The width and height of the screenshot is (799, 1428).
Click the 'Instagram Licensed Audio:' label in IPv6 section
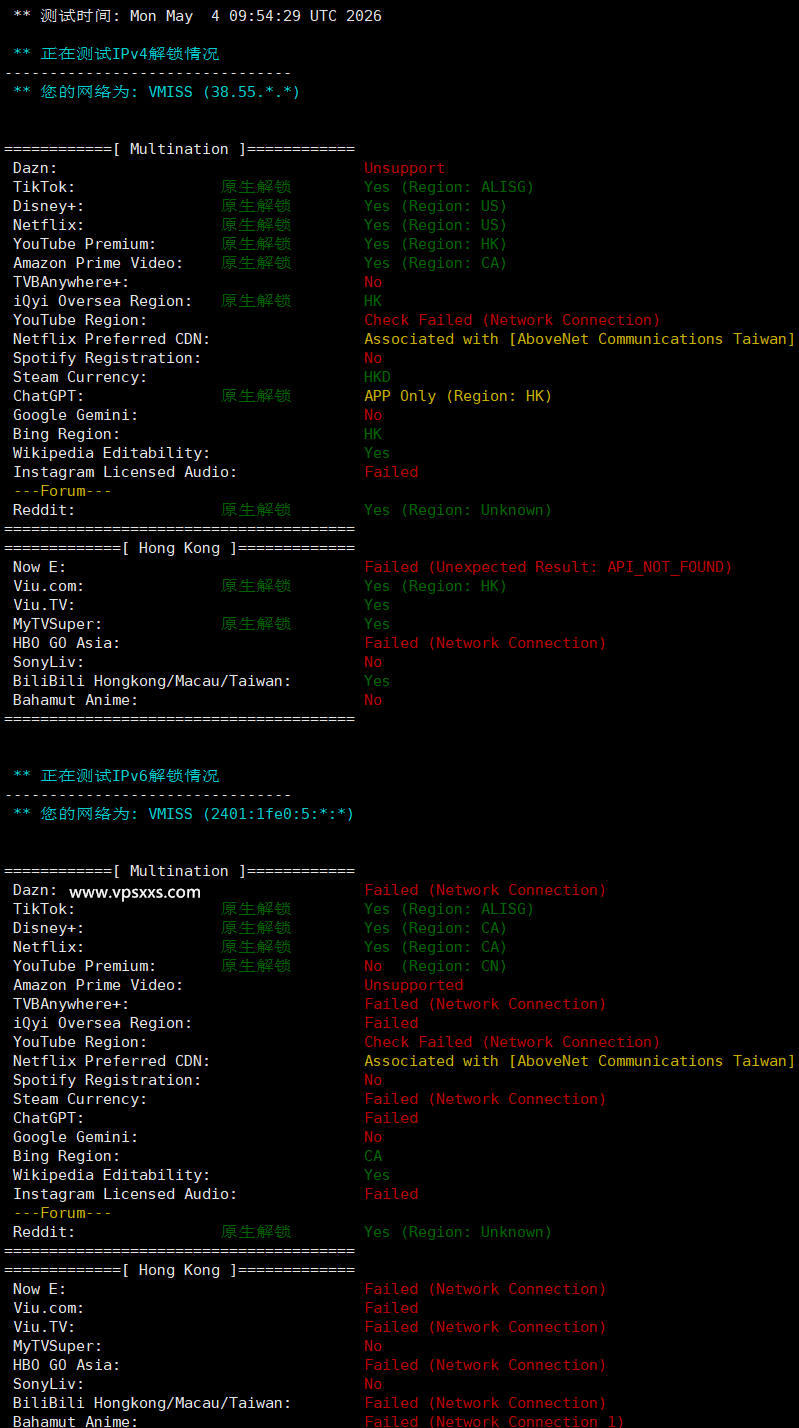coord(125,1194)
